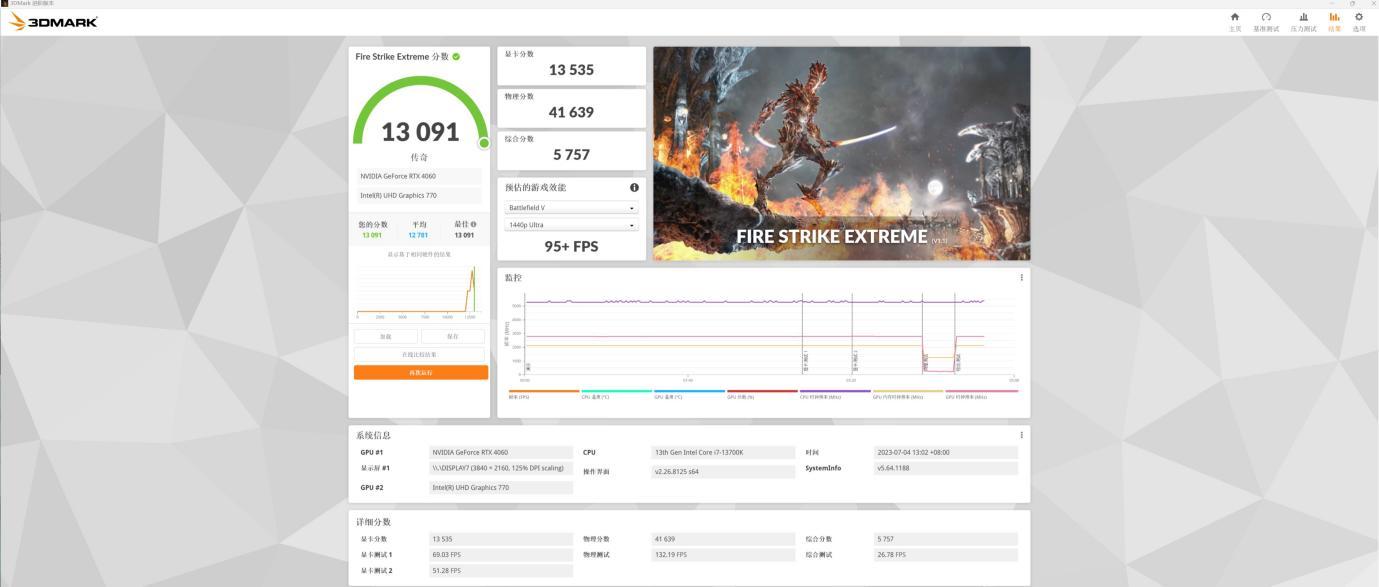
Task: Click the score distribution mini chart
Action: click(420, 291)
